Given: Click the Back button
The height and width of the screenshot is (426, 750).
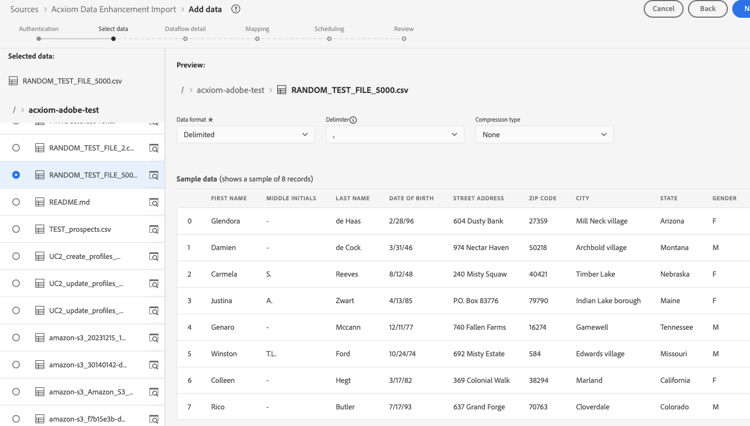Looking at the screenshot, I should [x=707, y=9].
